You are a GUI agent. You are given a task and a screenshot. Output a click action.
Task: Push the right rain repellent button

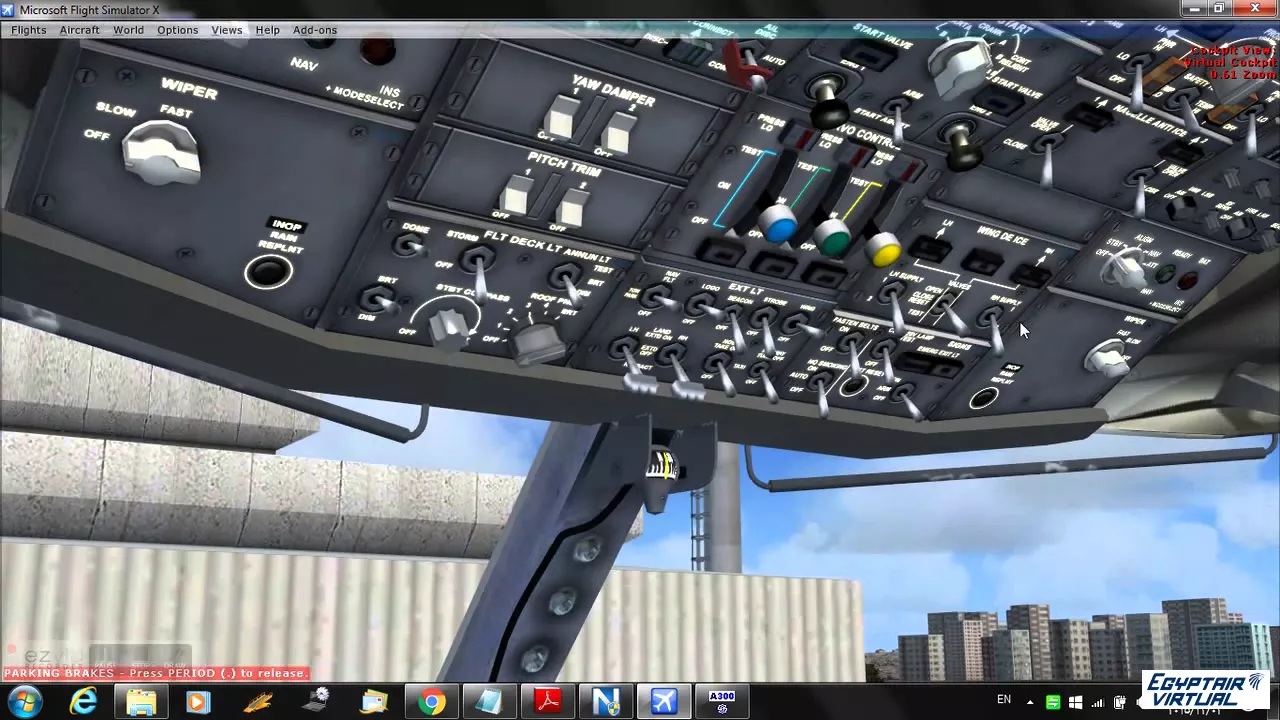tap(984, 399)
